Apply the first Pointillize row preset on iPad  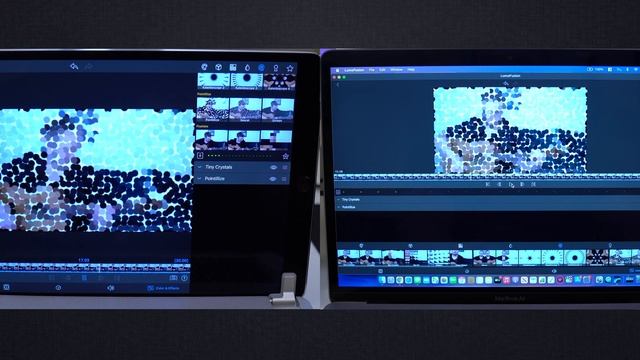(x=212, y=109)
